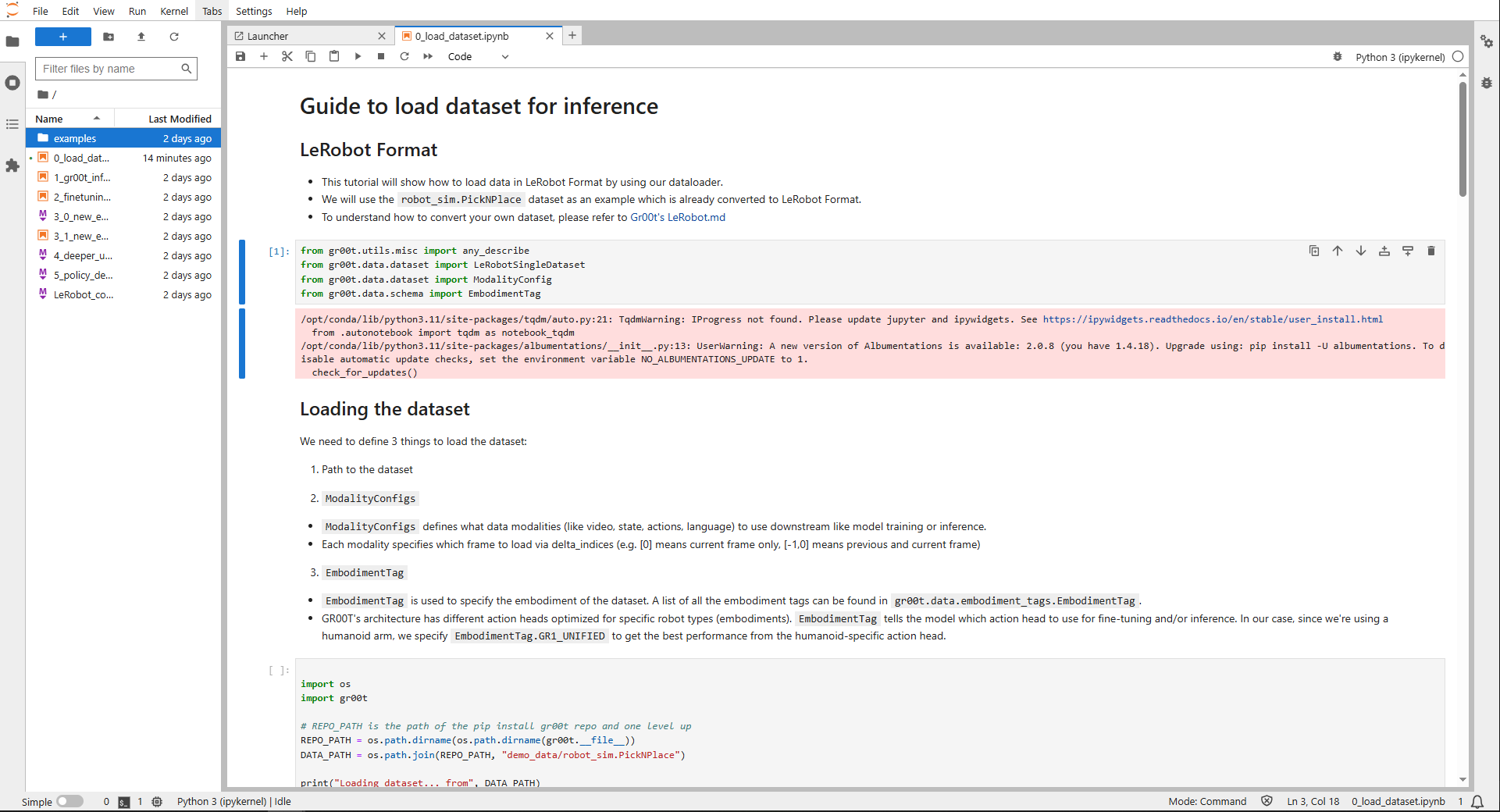Toggle the Simple interface mode switch
The width and height of the screenshot is (1500, 812).
[69, 801]
